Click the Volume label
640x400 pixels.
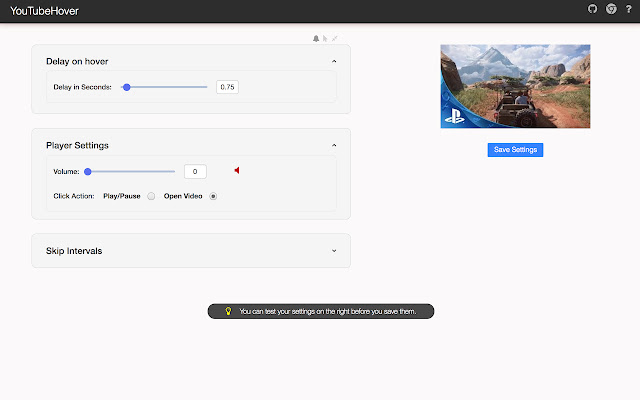pyautogui.click(x=66, y=172)
